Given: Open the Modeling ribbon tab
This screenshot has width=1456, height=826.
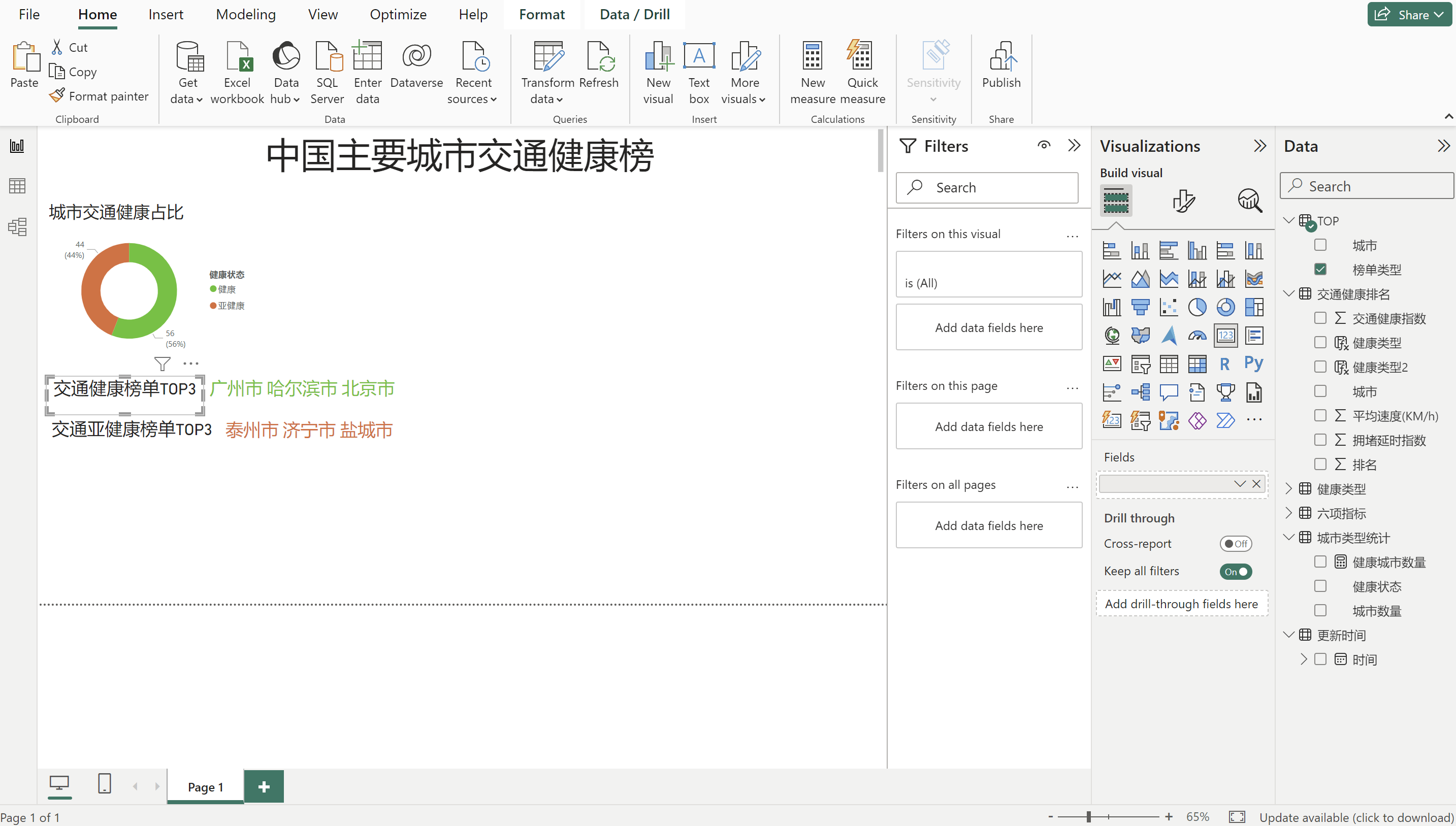Looking at the screenshot, I should click(245, 14).
